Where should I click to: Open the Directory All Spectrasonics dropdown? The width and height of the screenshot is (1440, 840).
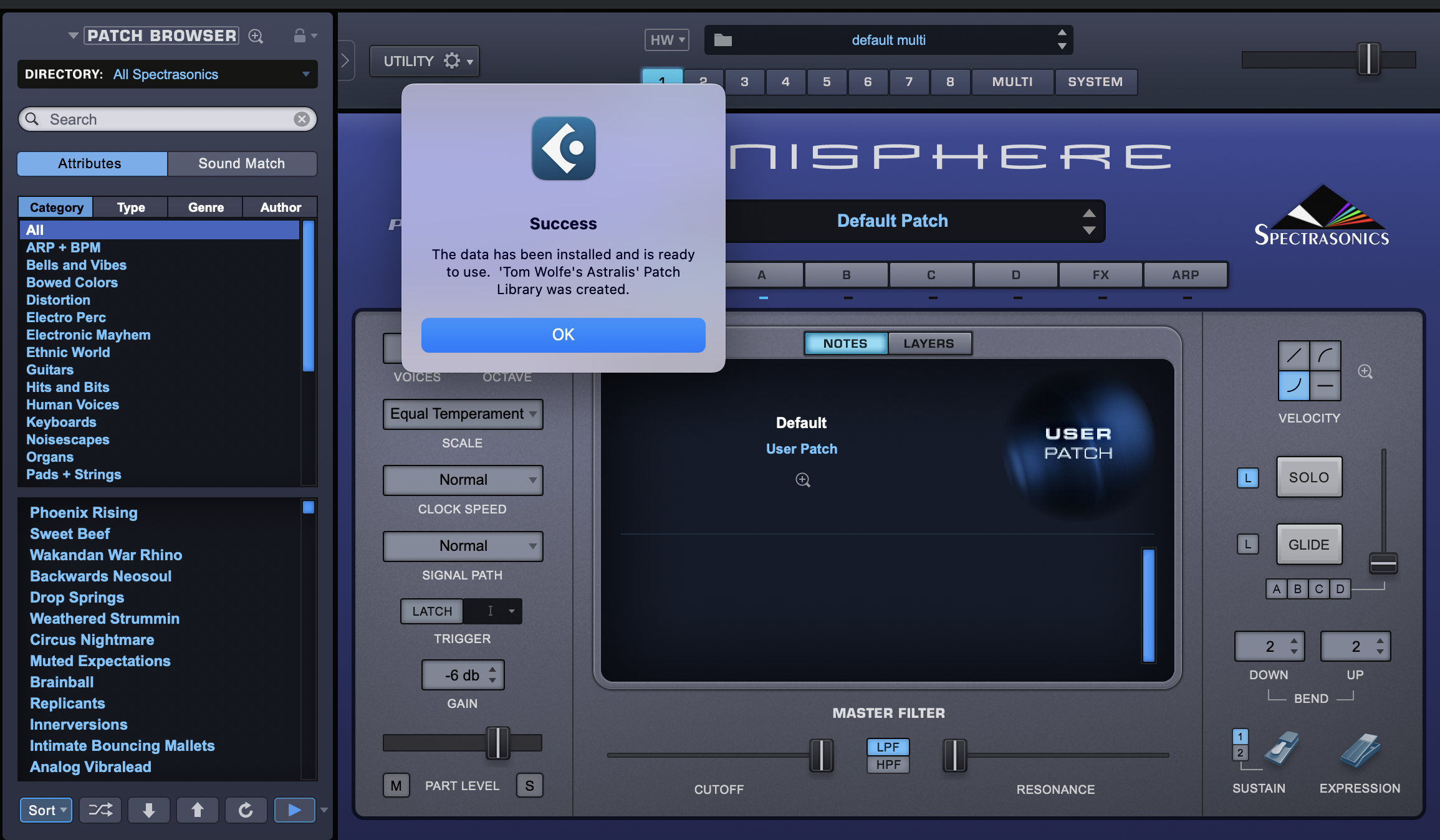coord(168,74)
